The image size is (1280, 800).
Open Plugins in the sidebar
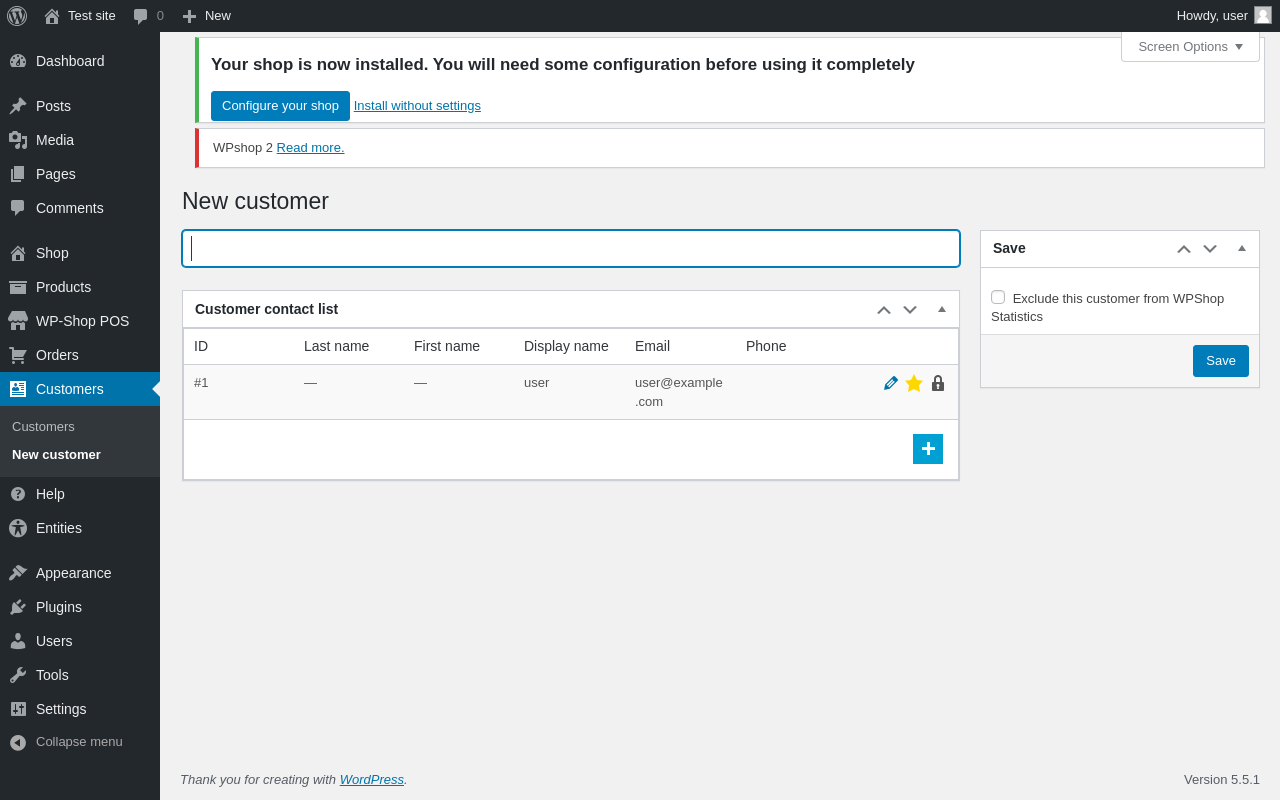point(80,607)
